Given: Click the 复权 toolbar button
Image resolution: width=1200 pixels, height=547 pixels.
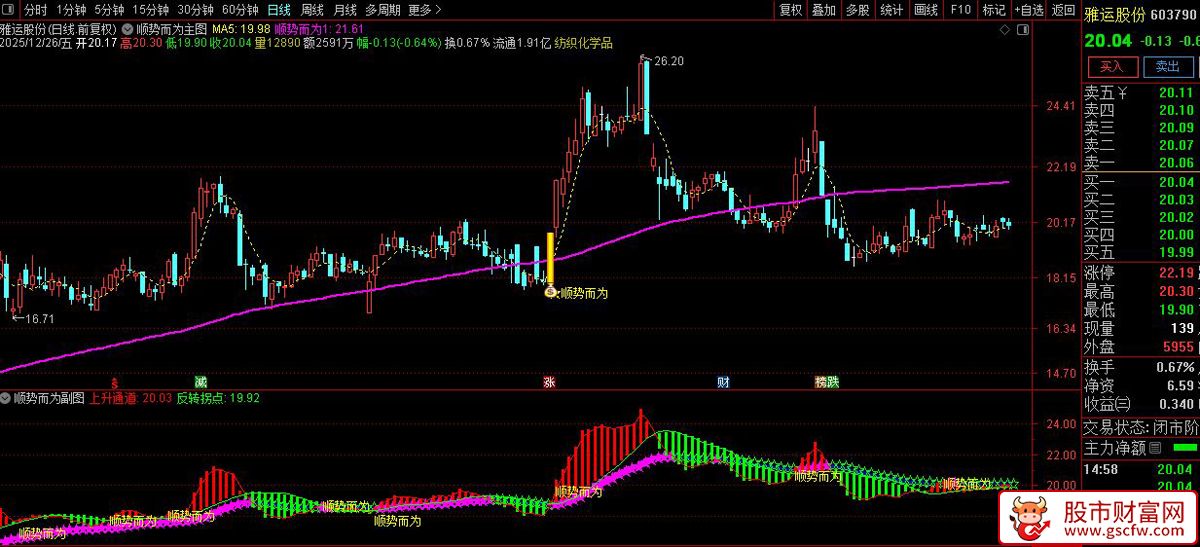Looking at the screenshot, I should pos(790,10).
